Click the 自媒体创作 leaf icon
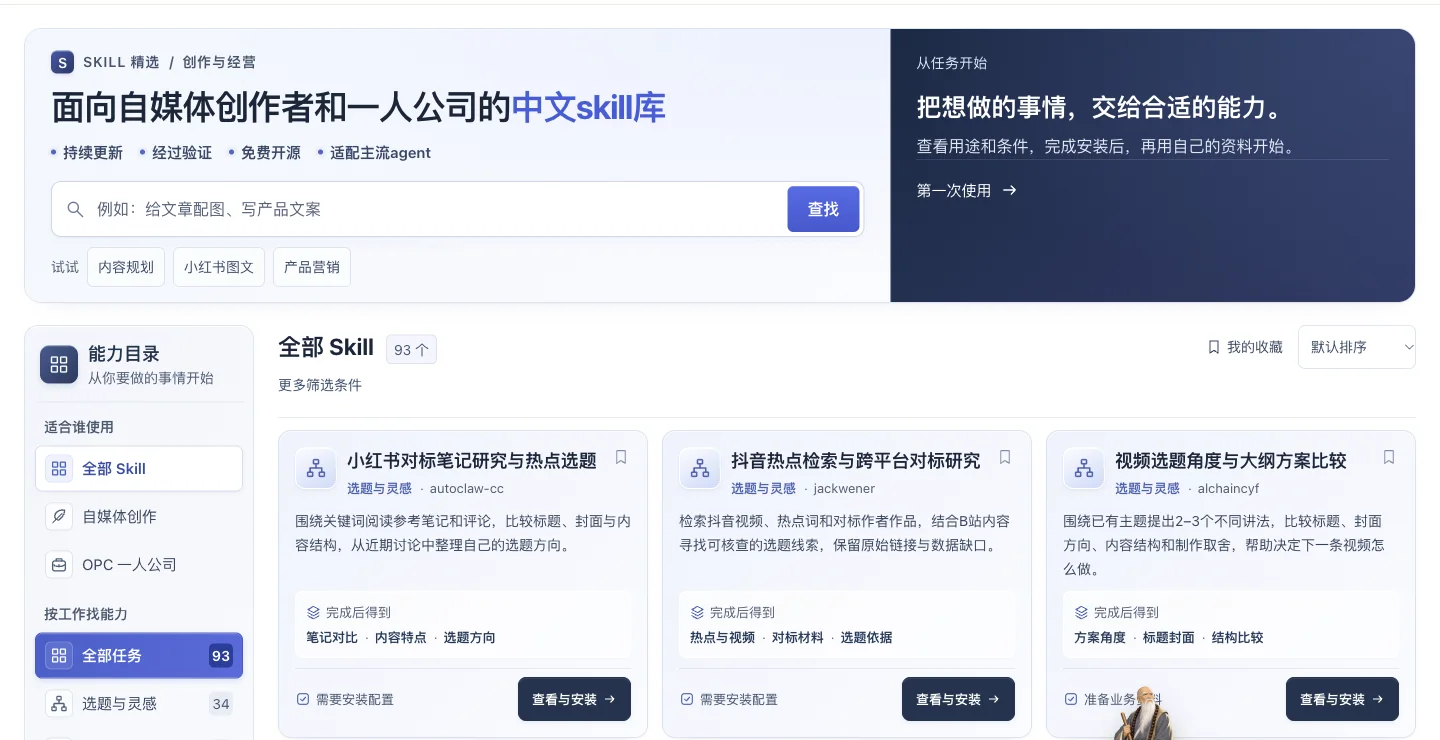The image size is (1440, 740). pos(59,516)
